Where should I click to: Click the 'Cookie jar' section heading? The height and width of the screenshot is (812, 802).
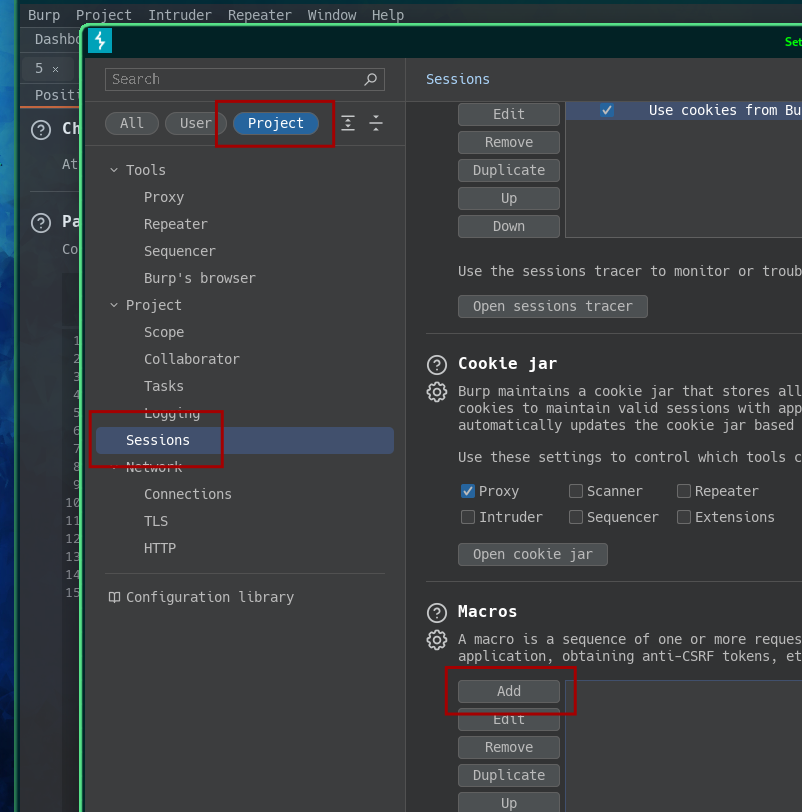pos(507,364)
